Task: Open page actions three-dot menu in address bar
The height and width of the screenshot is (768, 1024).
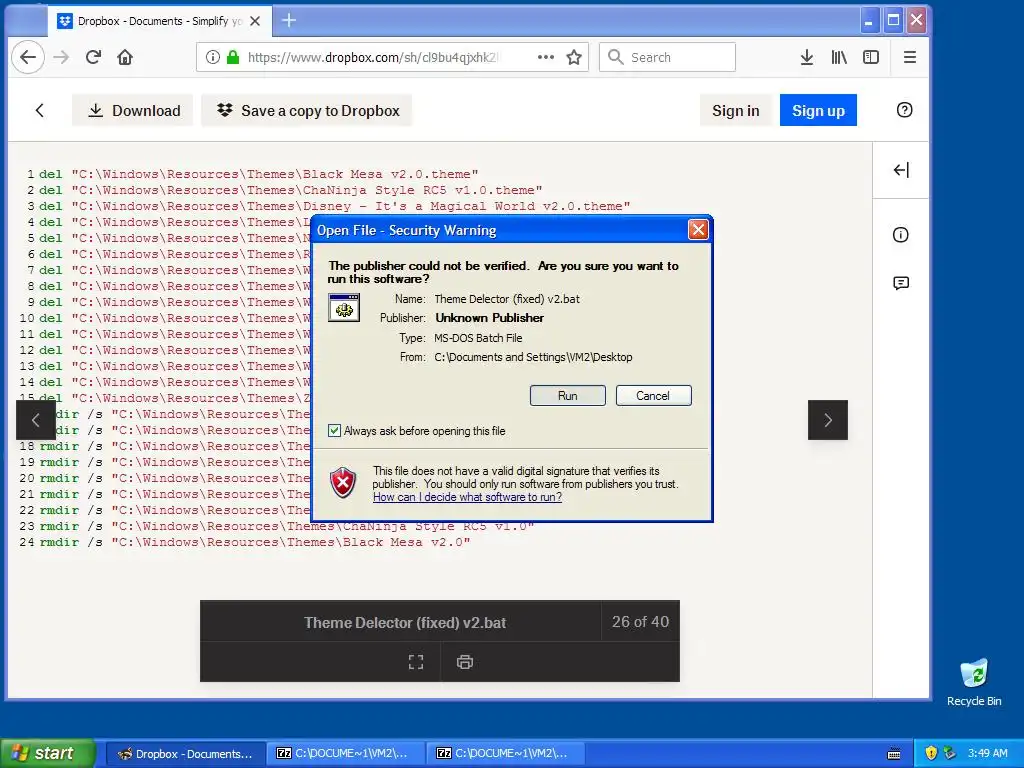Action: coord(546,57)
